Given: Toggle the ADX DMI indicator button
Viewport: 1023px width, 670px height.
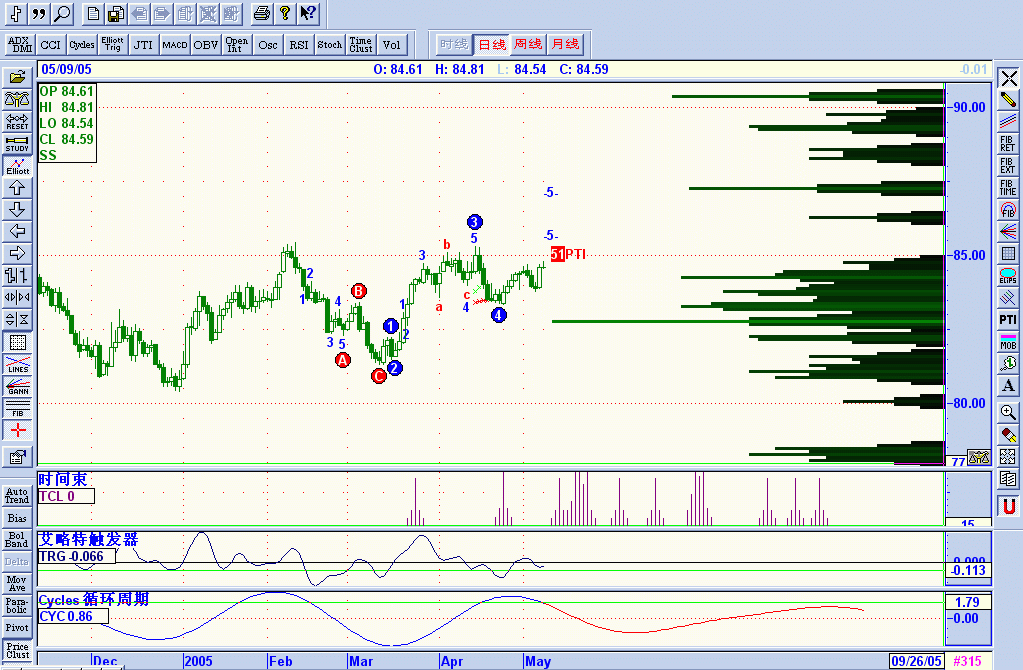Looking at the screenshot, I should (x=20, y=44).
